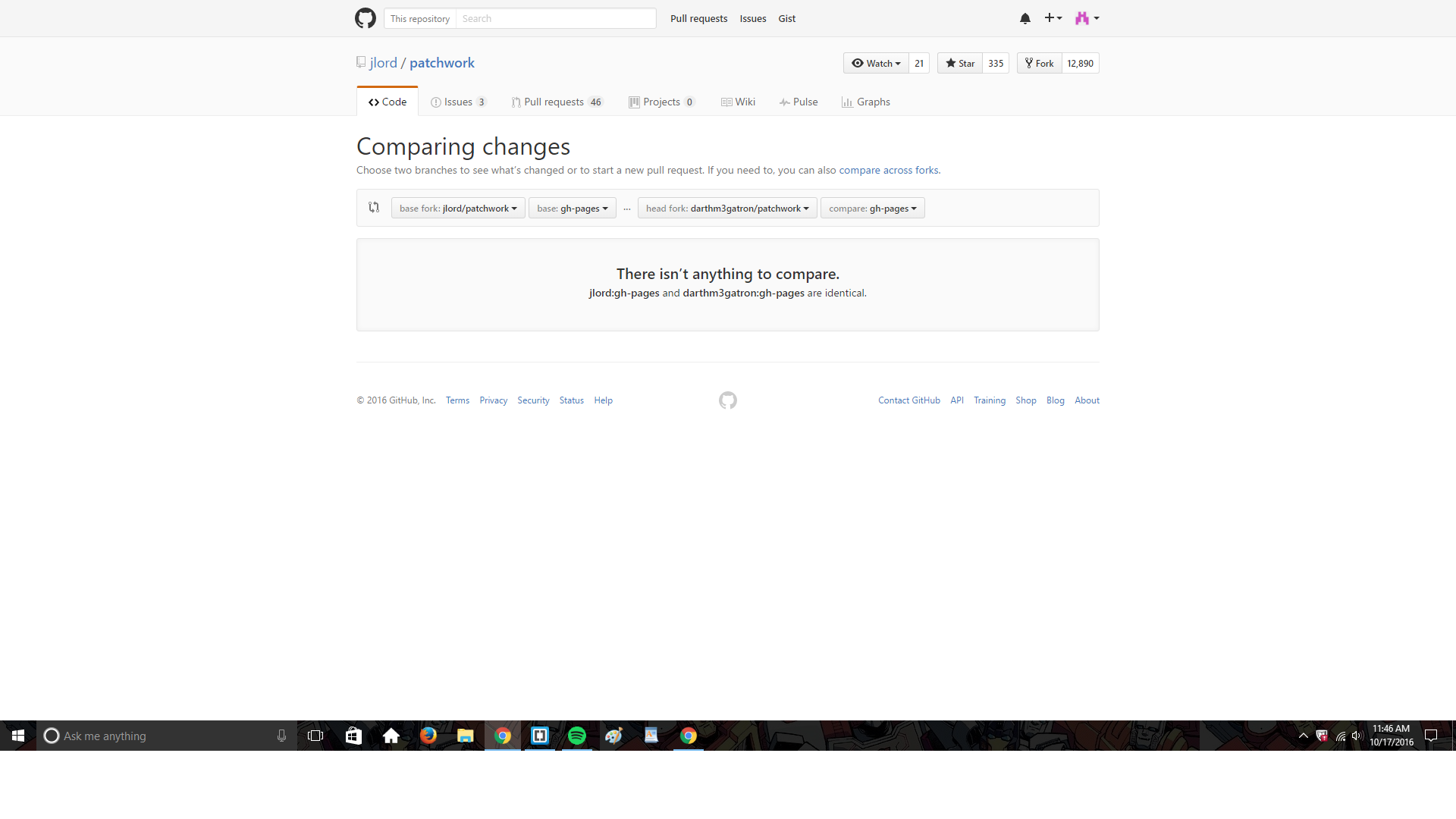Image resolution: width=1456 pixels, height=819 pixels.
Task: Expand head fork darthm3gatron/patchwork dropdown
Action: point(727,209)
